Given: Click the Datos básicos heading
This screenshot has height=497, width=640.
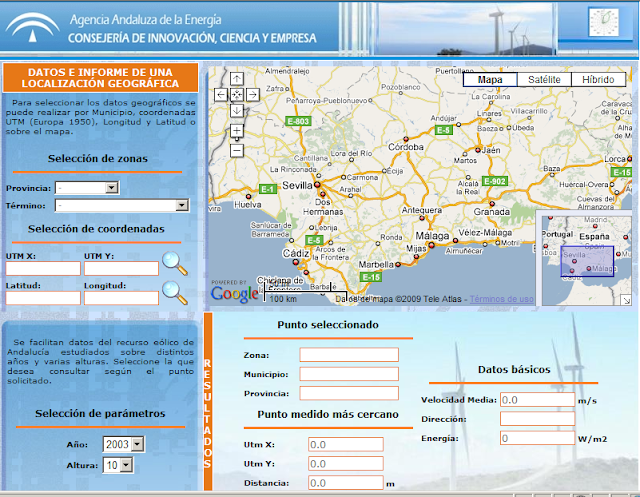Looking at the screenshot, I should (x=514, y=369).
